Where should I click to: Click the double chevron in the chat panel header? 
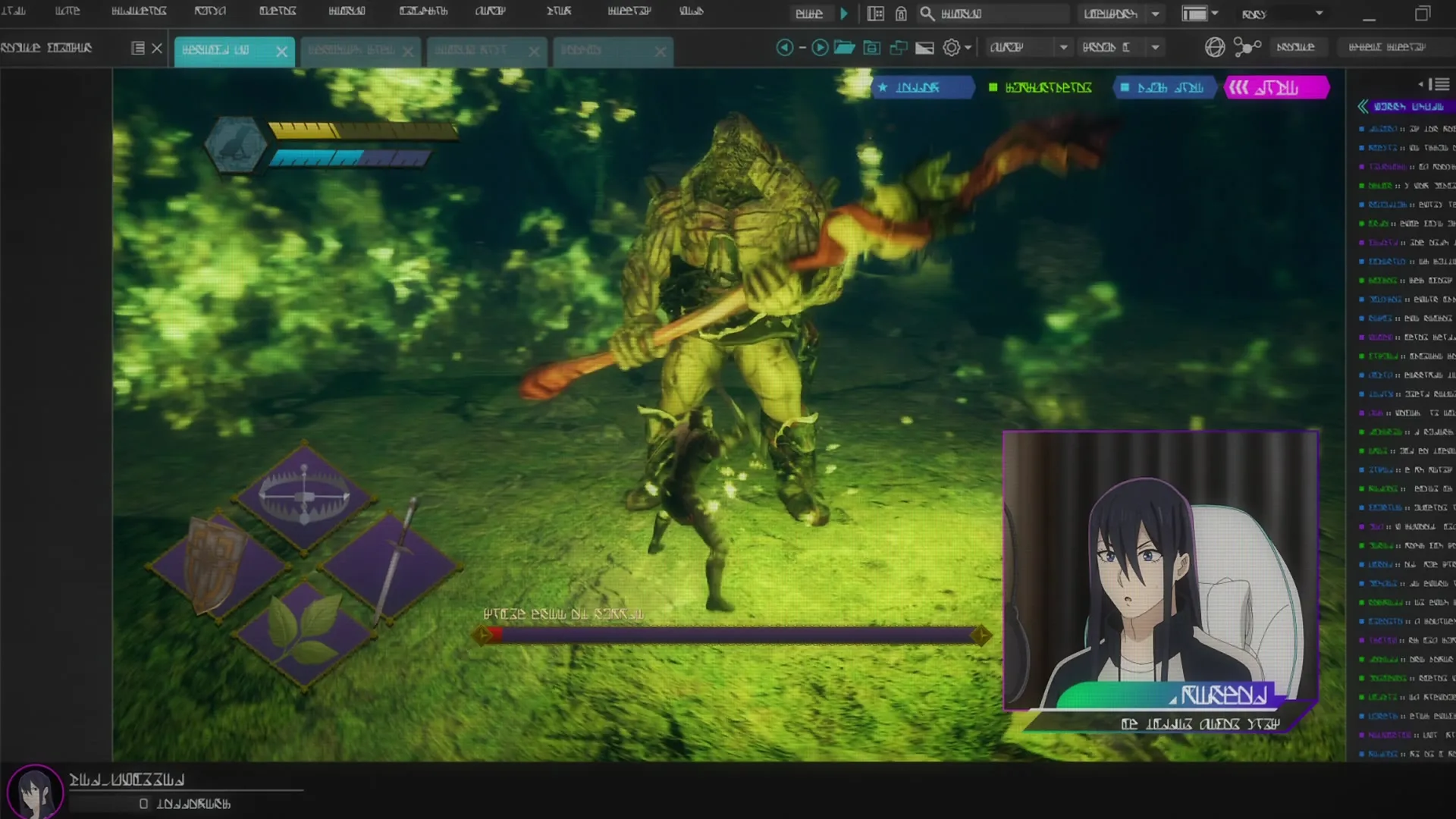(x=1363, y=107)
